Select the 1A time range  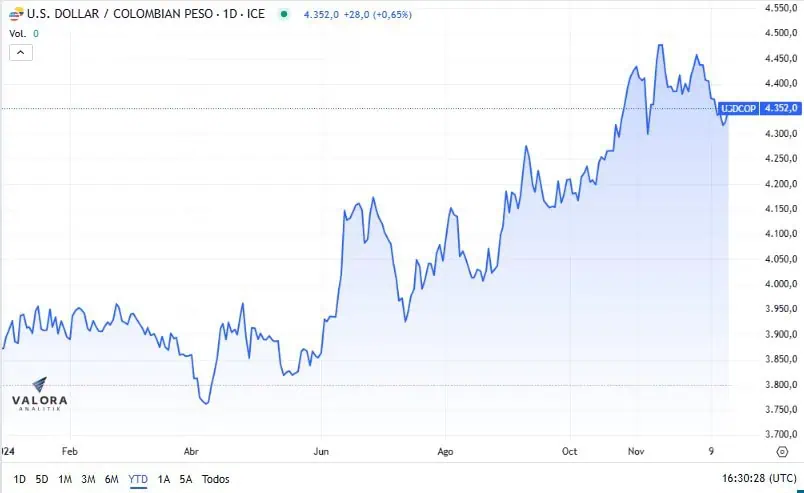point(164,479)
